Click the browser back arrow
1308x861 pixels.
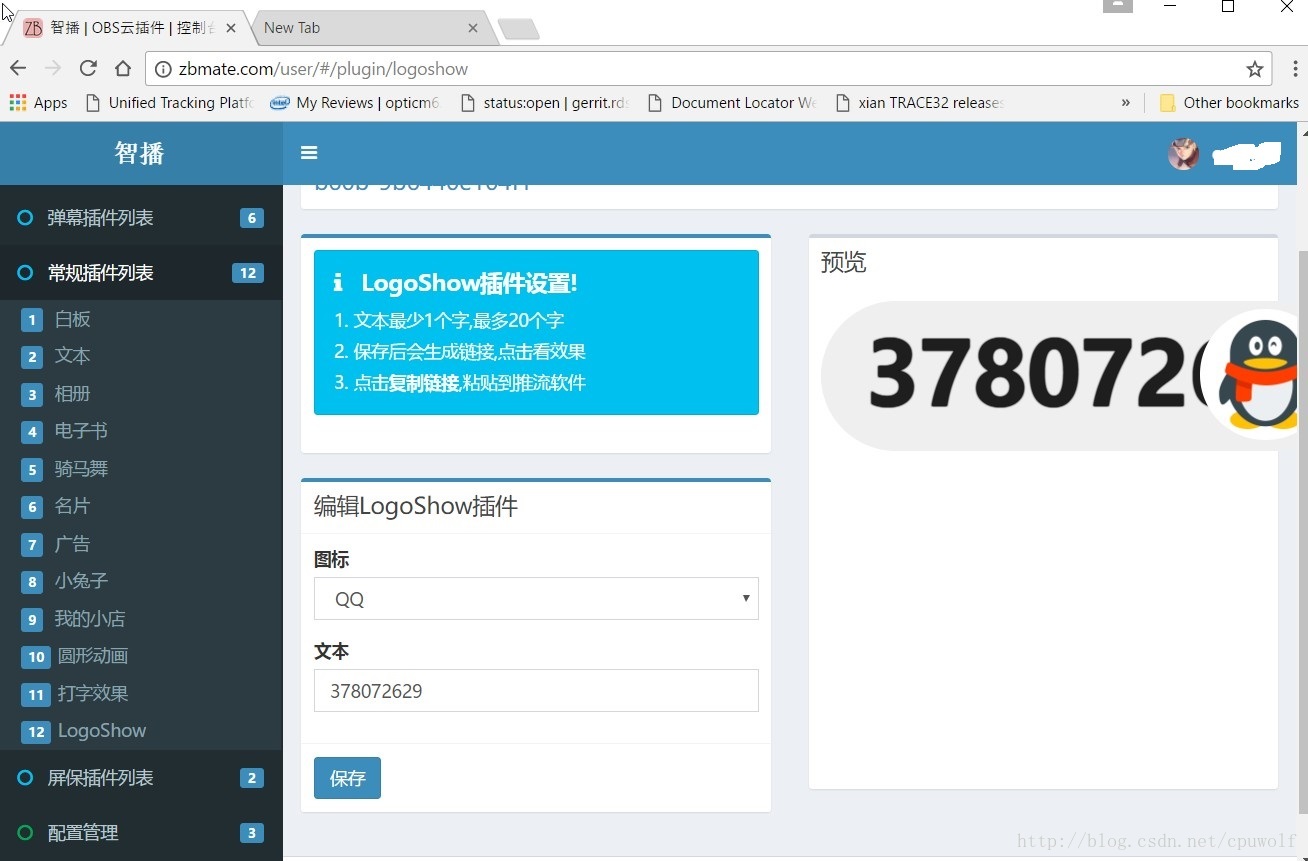18,68
